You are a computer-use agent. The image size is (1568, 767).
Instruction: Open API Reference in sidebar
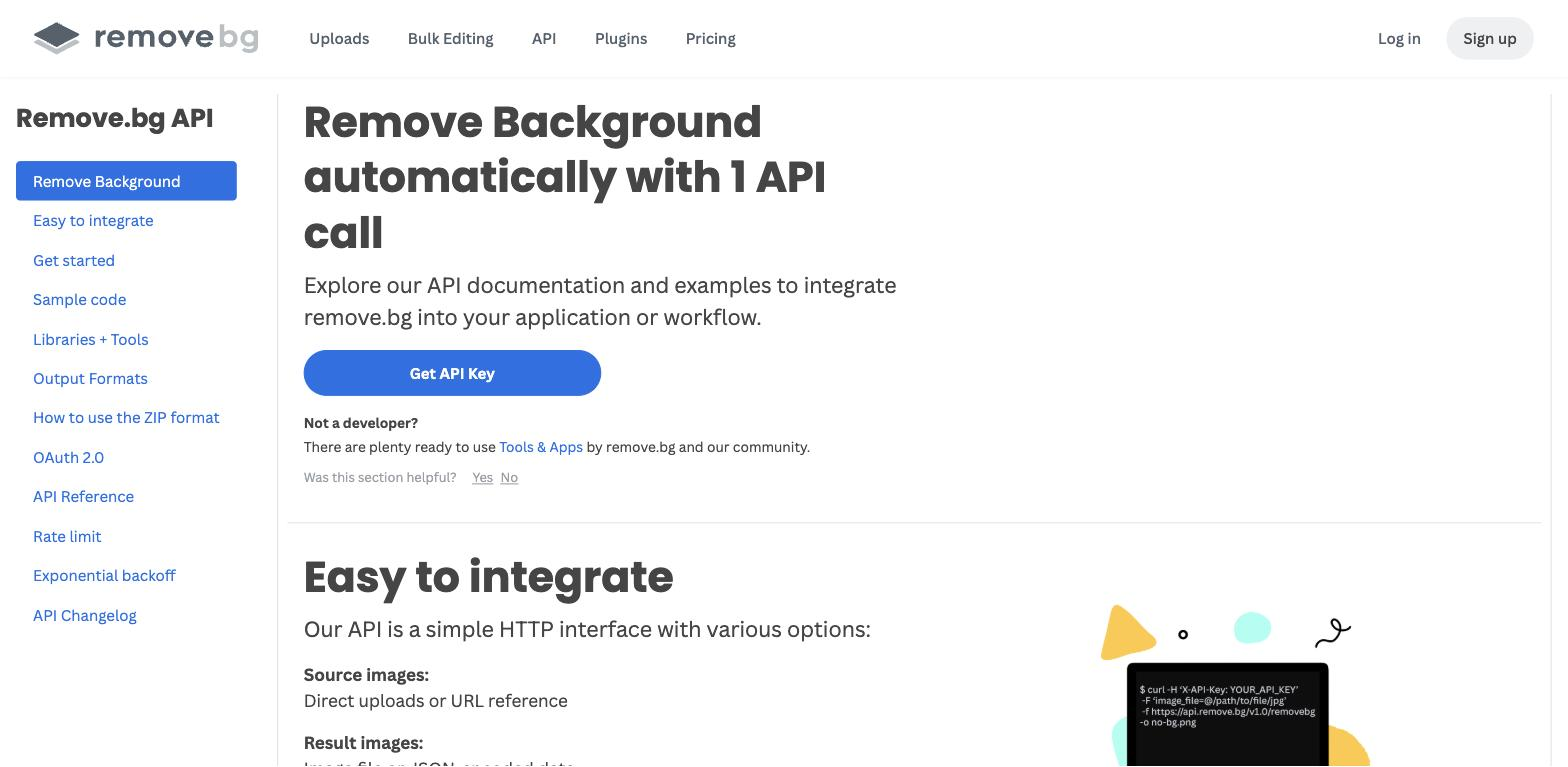tap(83, 496)
